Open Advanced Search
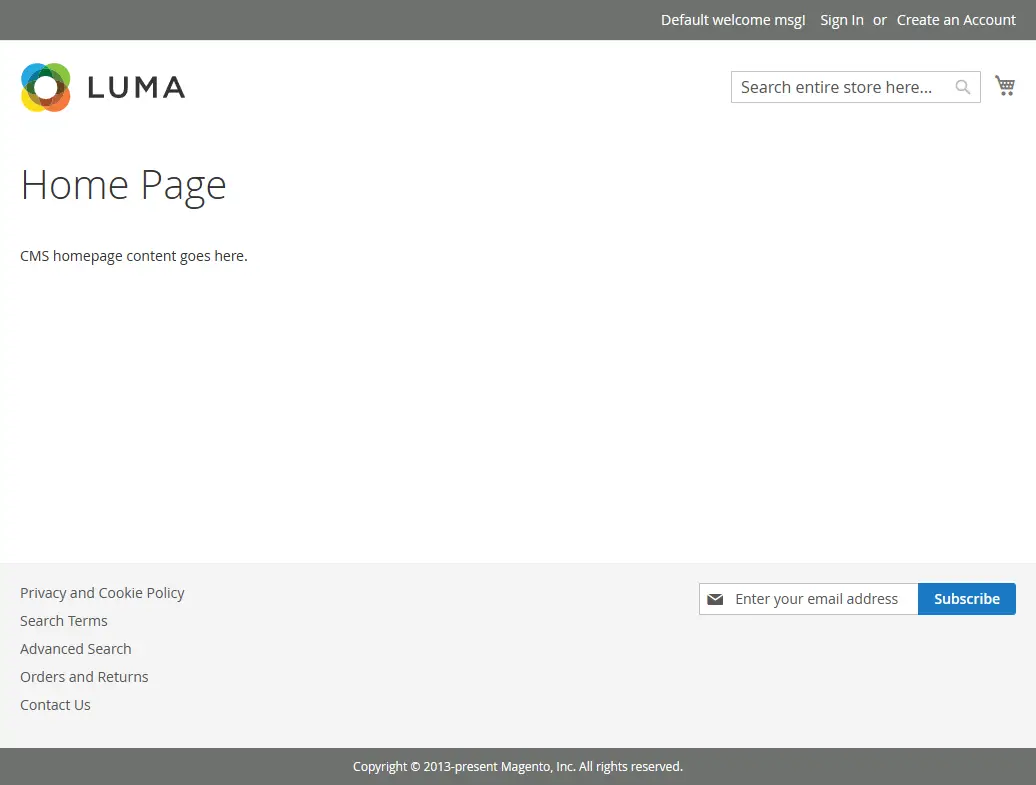Viewport: 1036px width, 785px height. (x=75, y=648)
